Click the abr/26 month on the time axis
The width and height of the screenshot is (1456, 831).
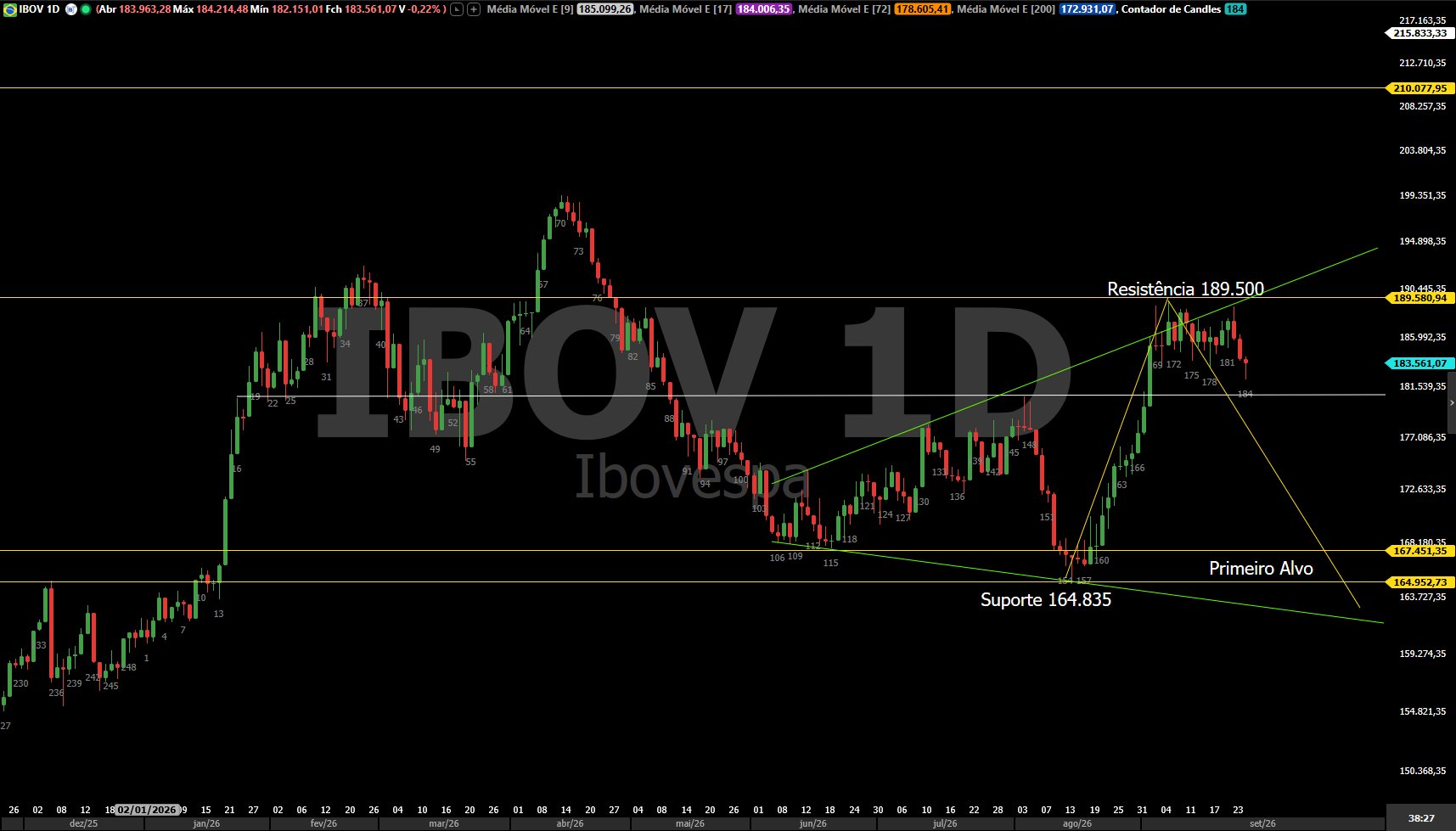click(x=570, y=823)
